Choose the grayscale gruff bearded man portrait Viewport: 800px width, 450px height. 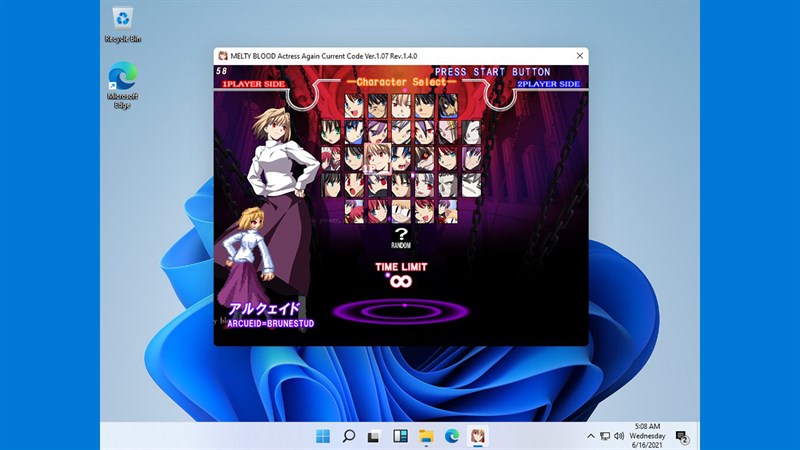[448, 185]
